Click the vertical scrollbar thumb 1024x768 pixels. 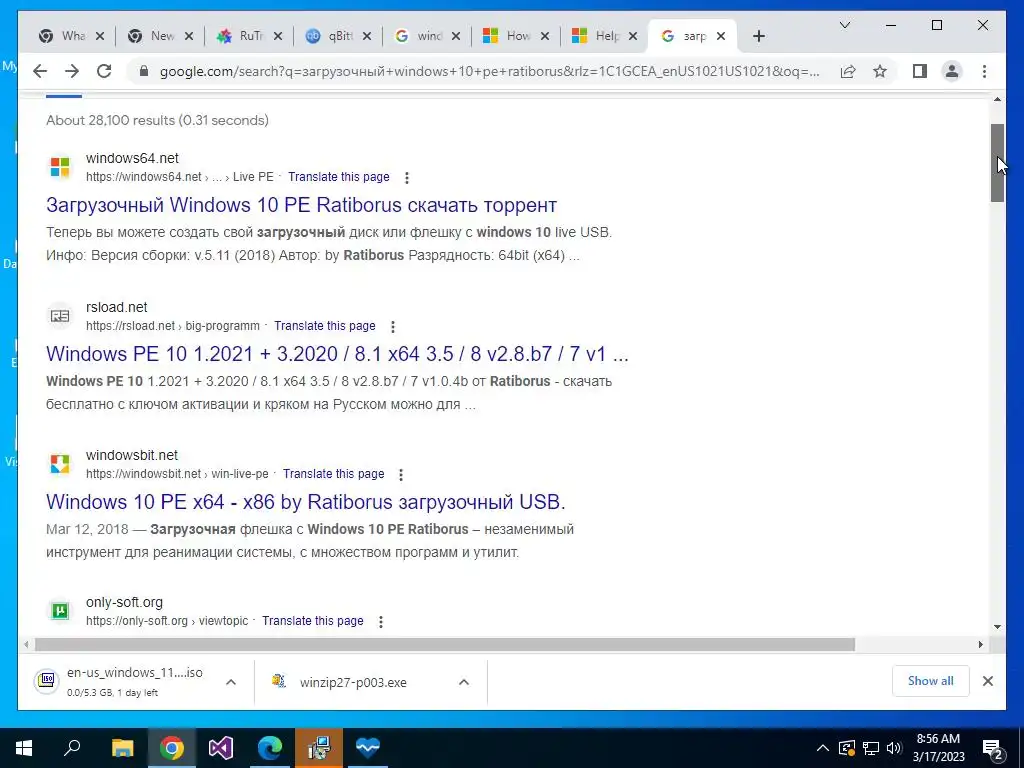(997, 163)
